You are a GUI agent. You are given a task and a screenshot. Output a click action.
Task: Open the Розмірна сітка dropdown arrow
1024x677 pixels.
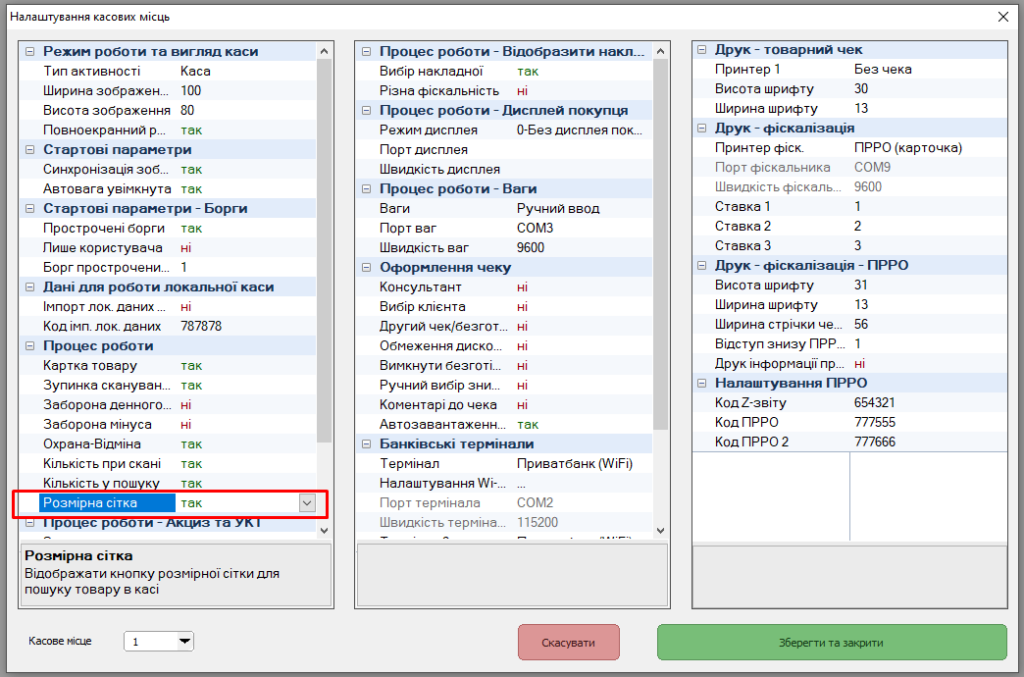click(307, 503)
